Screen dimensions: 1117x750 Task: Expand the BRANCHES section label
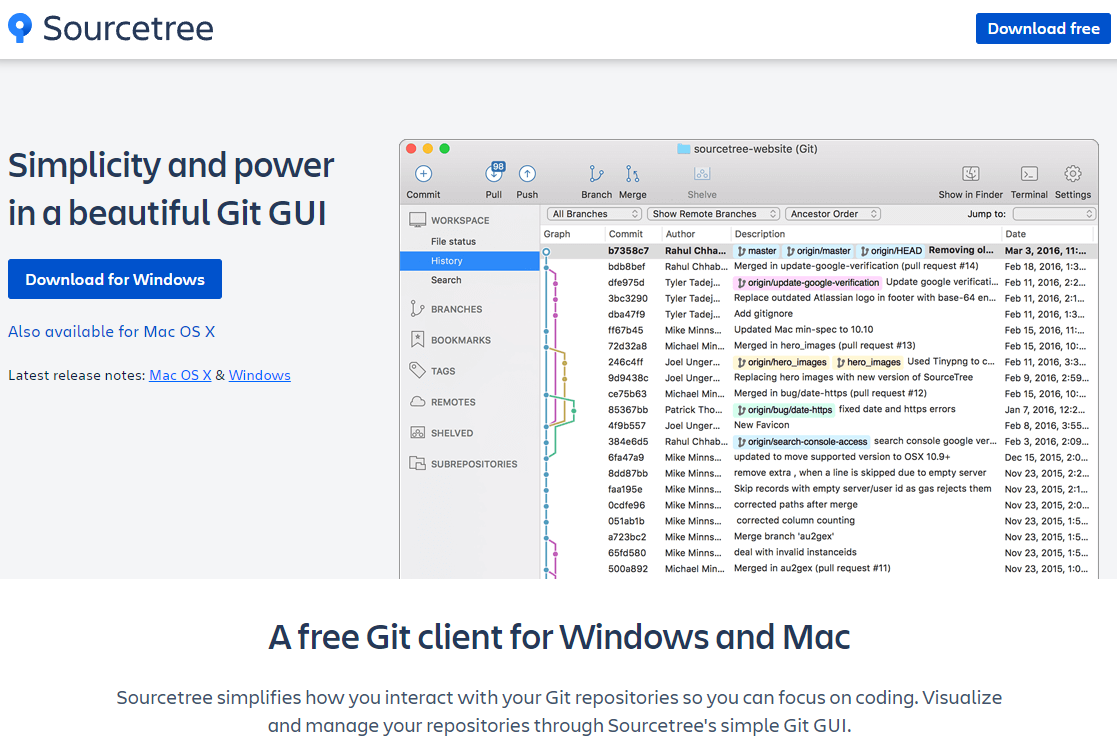coord(457,309)
